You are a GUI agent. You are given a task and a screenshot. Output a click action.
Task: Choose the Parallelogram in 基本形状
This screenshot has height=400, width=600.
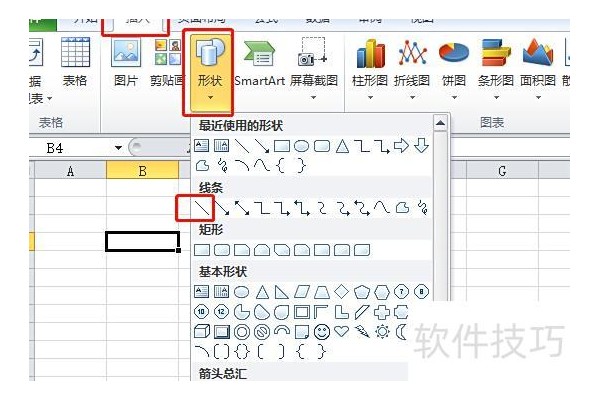tap(302, 292)
